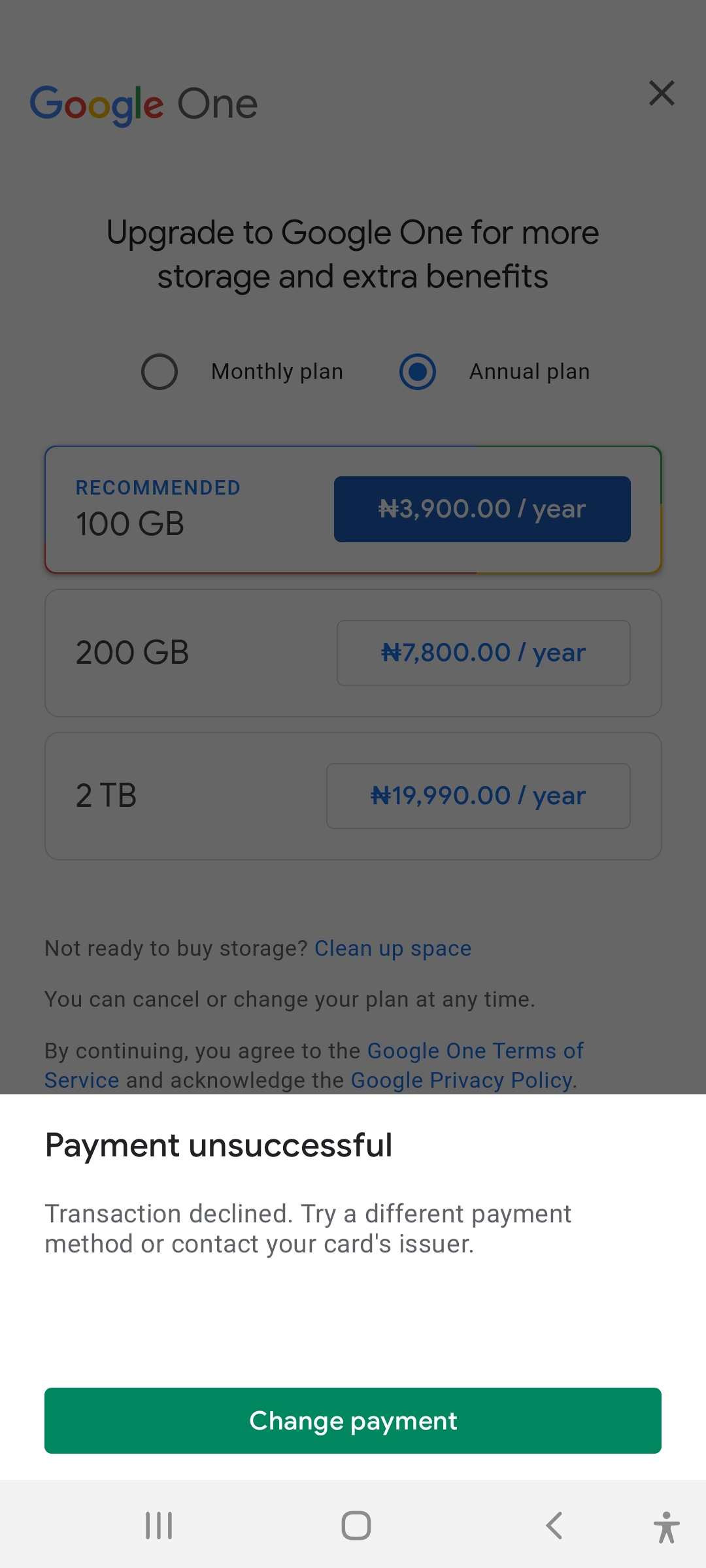This screenshot has width=706, height=1568.
Task: Open the recent apps navigation icon
Action: point(159,1526)
